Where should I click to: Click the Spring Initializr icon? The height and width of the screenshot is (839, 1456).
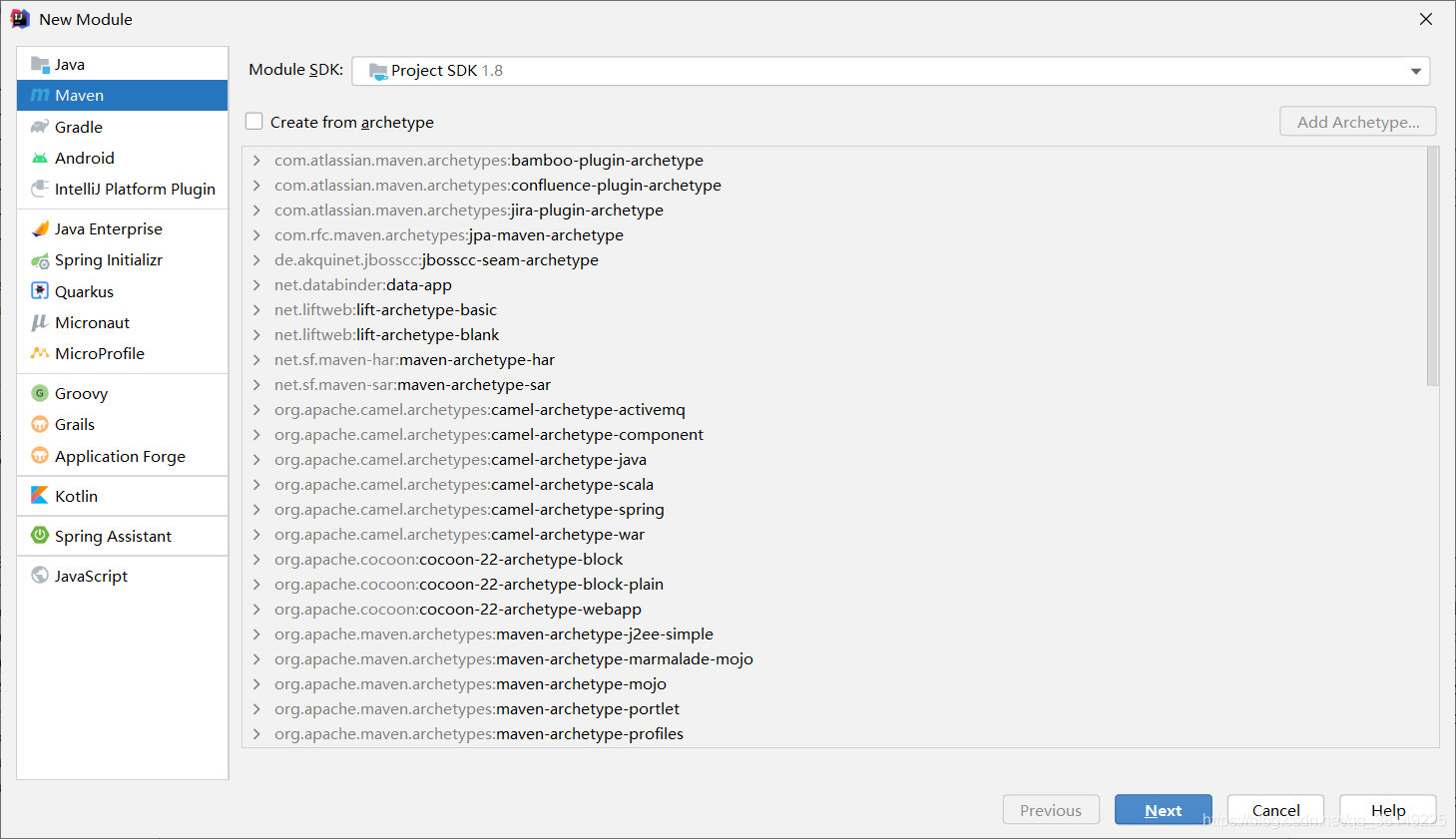[x=40, y=260]
